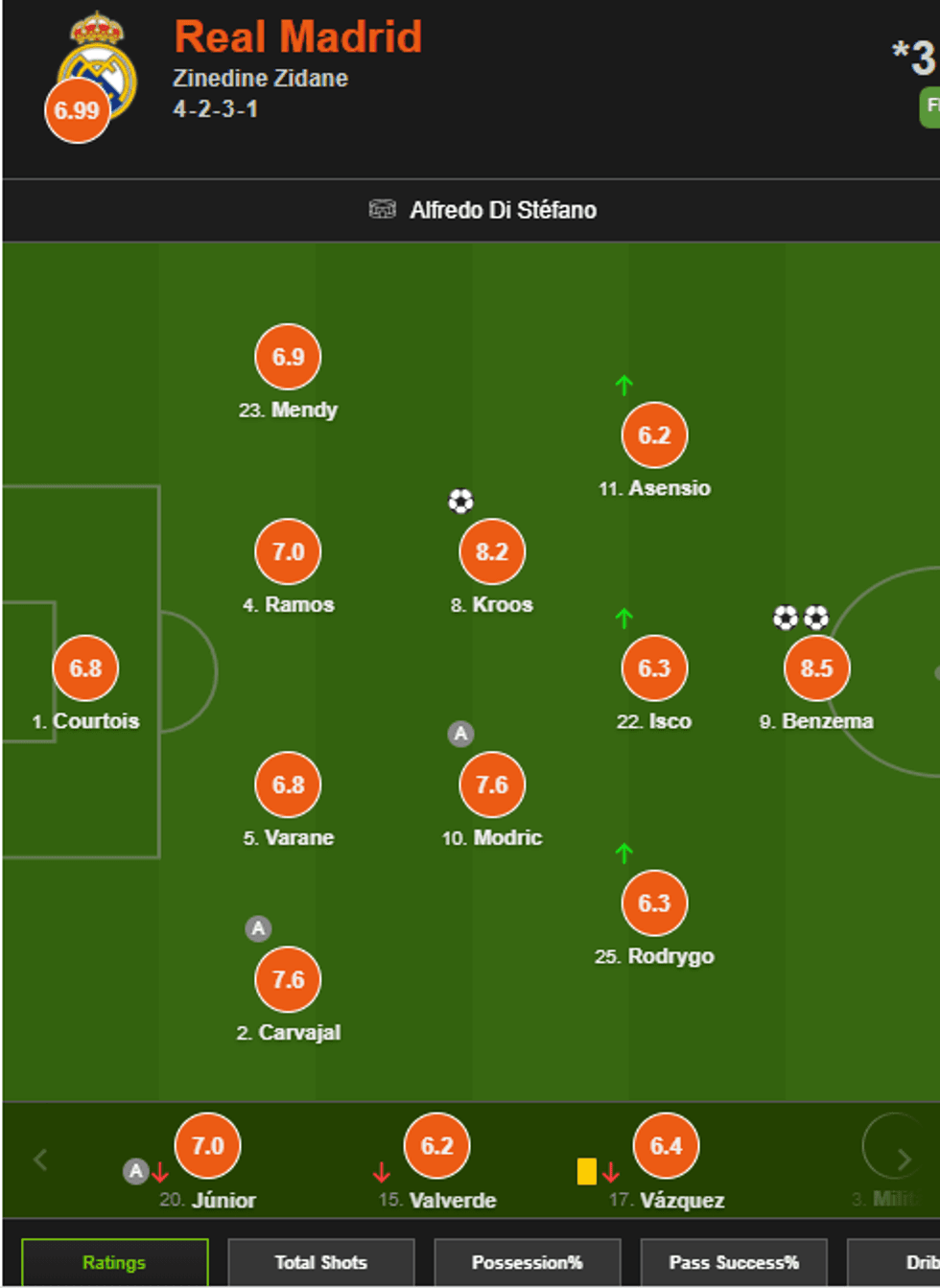Switch to the Ratings tab

tap(114, 1262)
